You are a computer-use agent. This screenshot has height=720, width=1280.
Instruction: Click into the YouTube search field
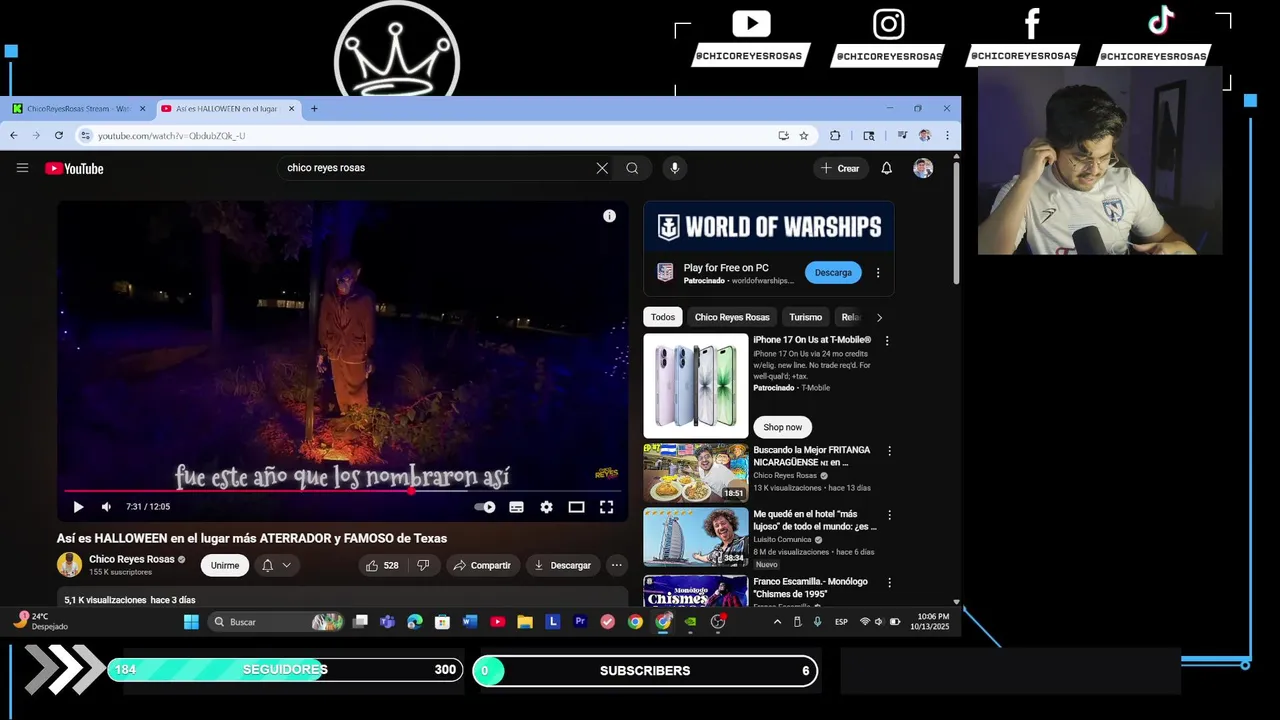(x=435, y=168)
